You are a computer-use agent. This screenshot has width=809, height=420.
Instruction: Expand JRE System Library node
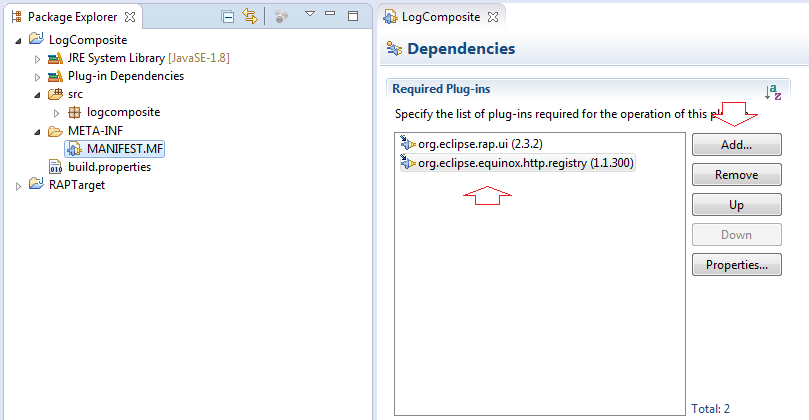37,59
